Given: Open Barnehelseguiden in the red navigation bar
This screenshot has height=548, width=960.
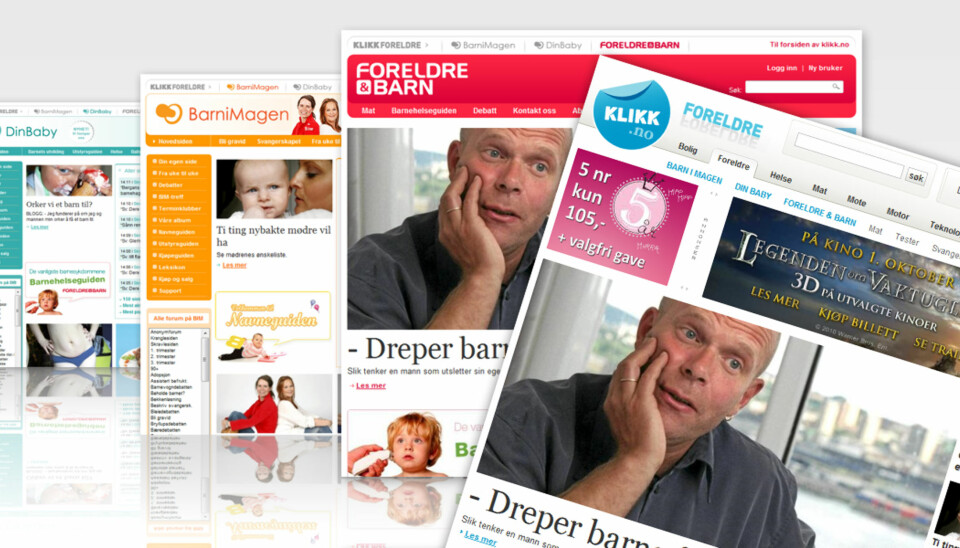Looking at the screenshot, I should [x=424, y=111].
